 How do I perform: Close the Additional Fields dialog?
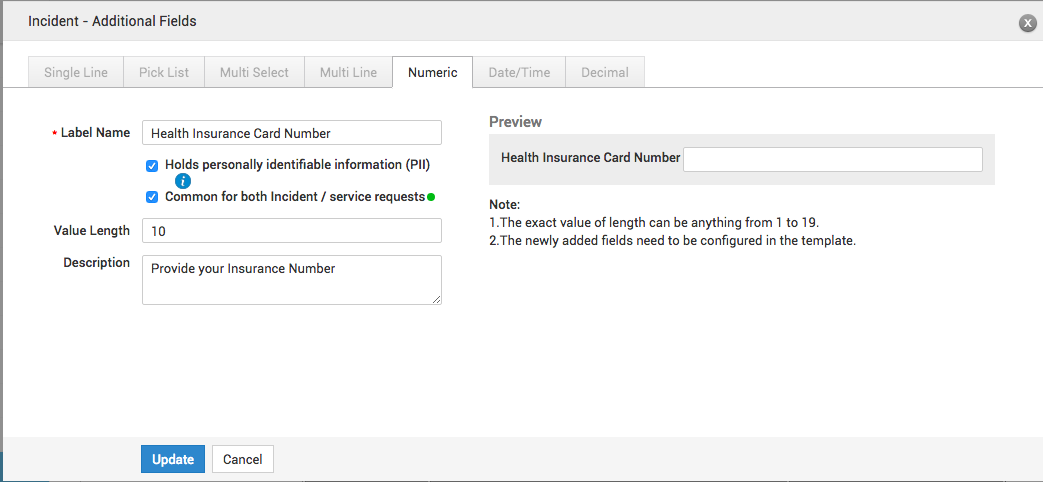(1026, 23)
